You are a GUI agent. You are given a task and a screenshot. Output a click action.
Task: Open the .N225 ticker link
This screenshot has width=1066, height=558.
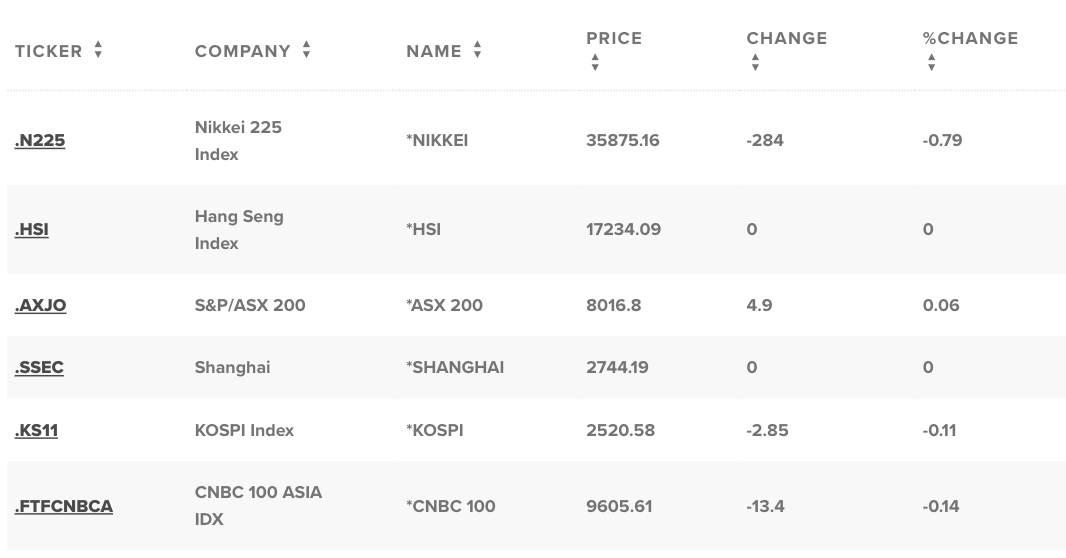point(40,141)
